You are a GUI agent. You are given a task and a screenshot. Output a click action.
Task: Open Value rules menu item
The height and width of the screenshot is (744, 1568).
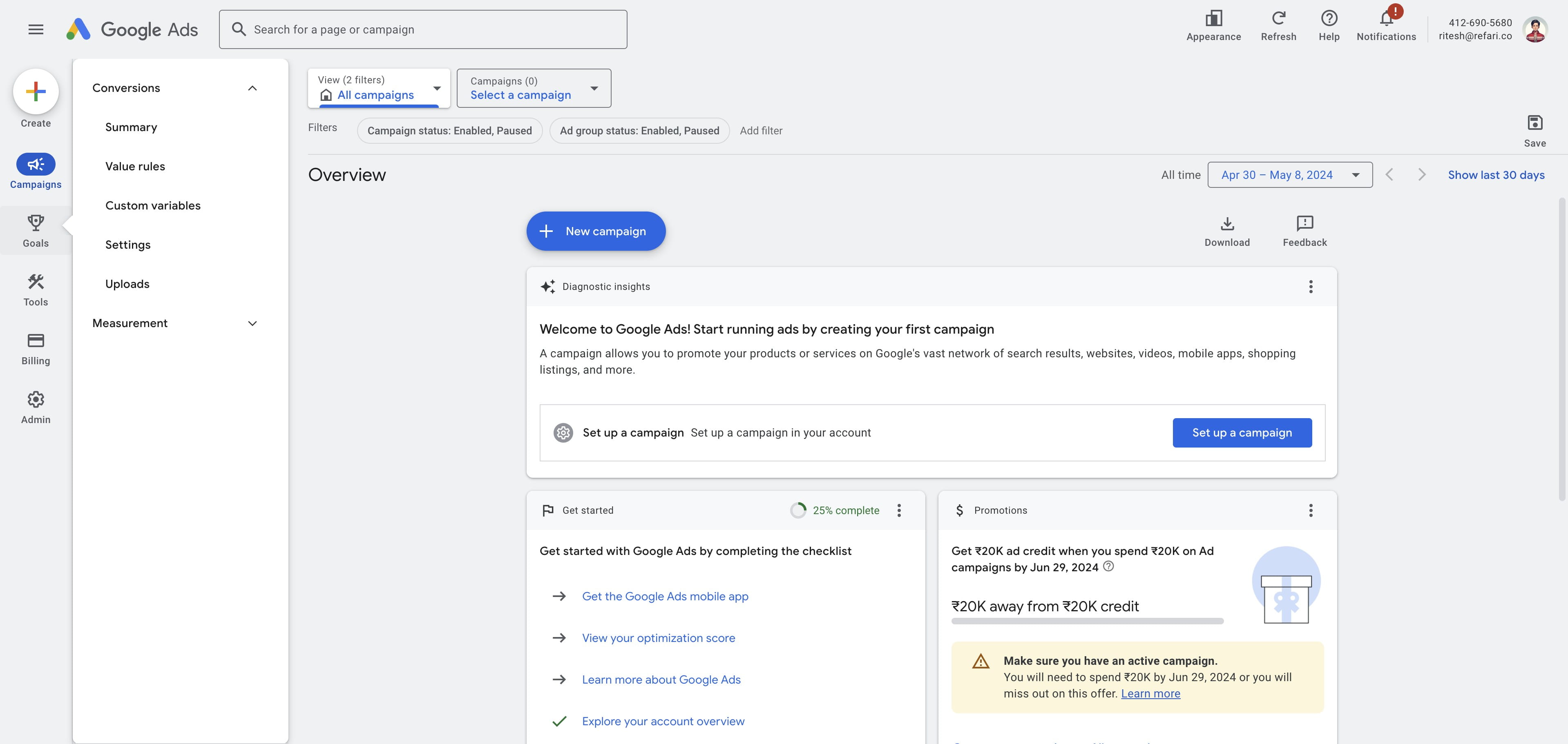pyautogui.click(x=135, y=167)
